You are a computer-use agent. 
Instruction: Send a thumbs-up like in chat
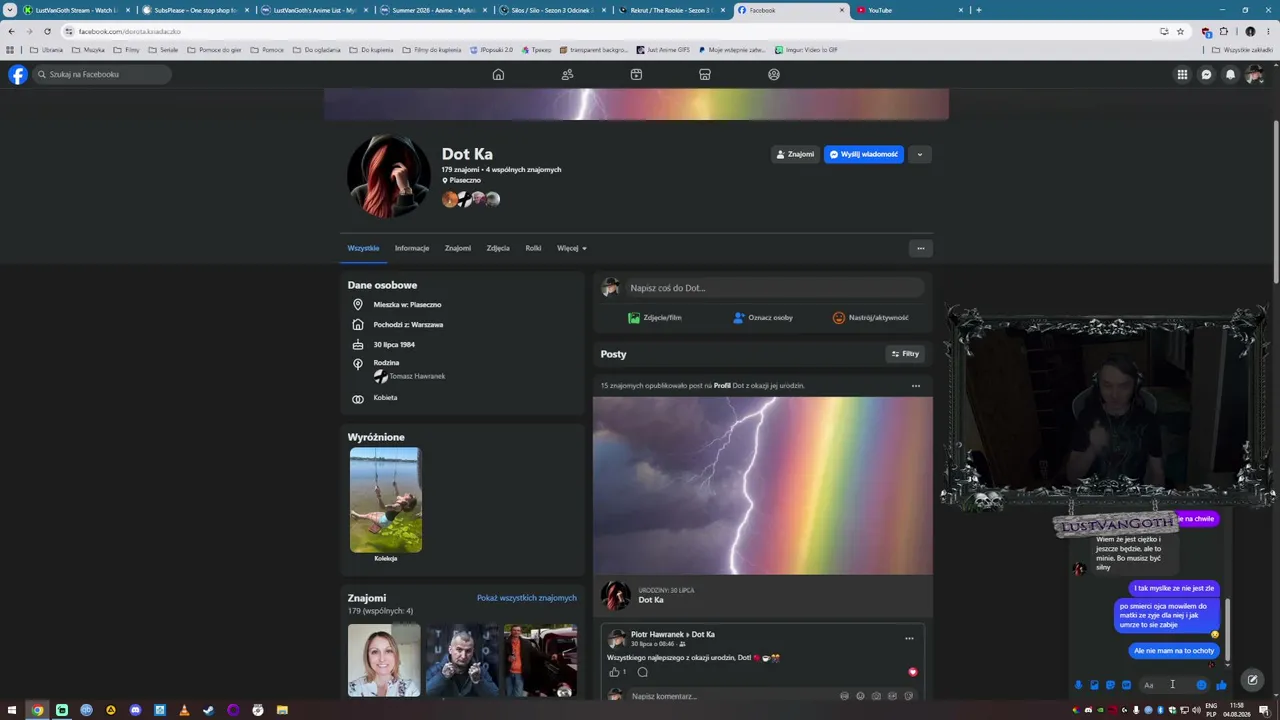point(1221,685)
